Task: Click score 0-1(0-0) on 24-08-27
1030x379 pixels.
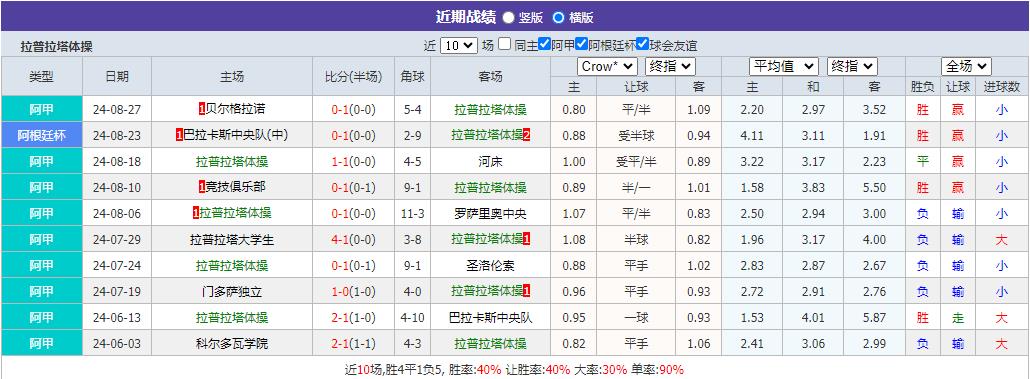Action: [353, 109]
